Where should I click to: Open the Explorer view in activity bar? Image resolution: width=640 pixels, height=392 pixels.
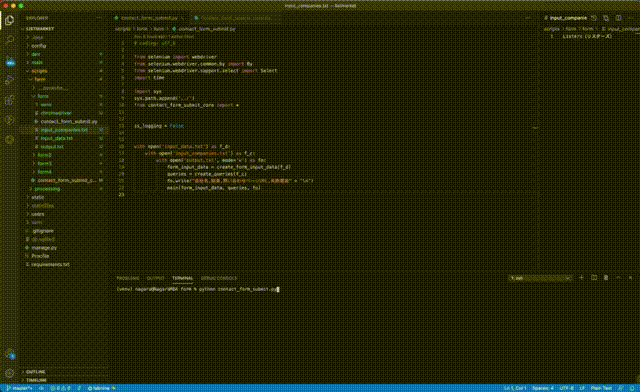pyautogui.click(x=9, y=20)
